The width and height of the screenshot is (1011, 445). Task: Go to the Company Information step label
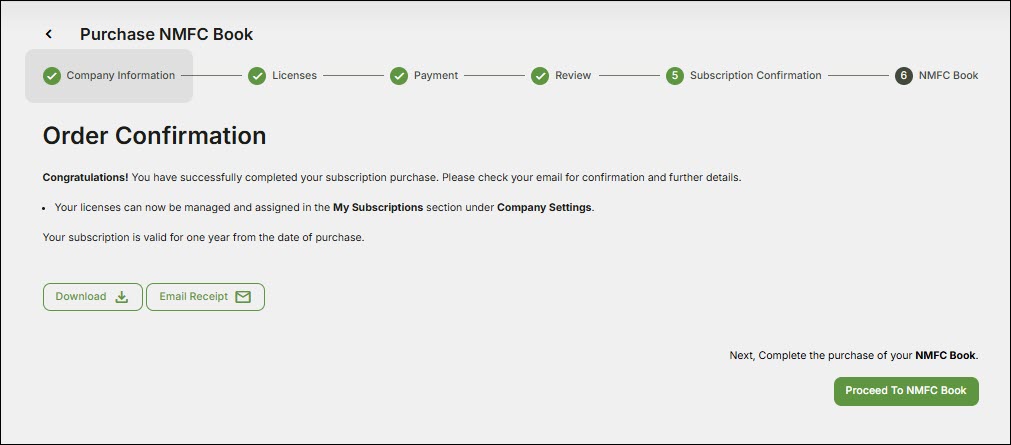(x=120, y=76)
